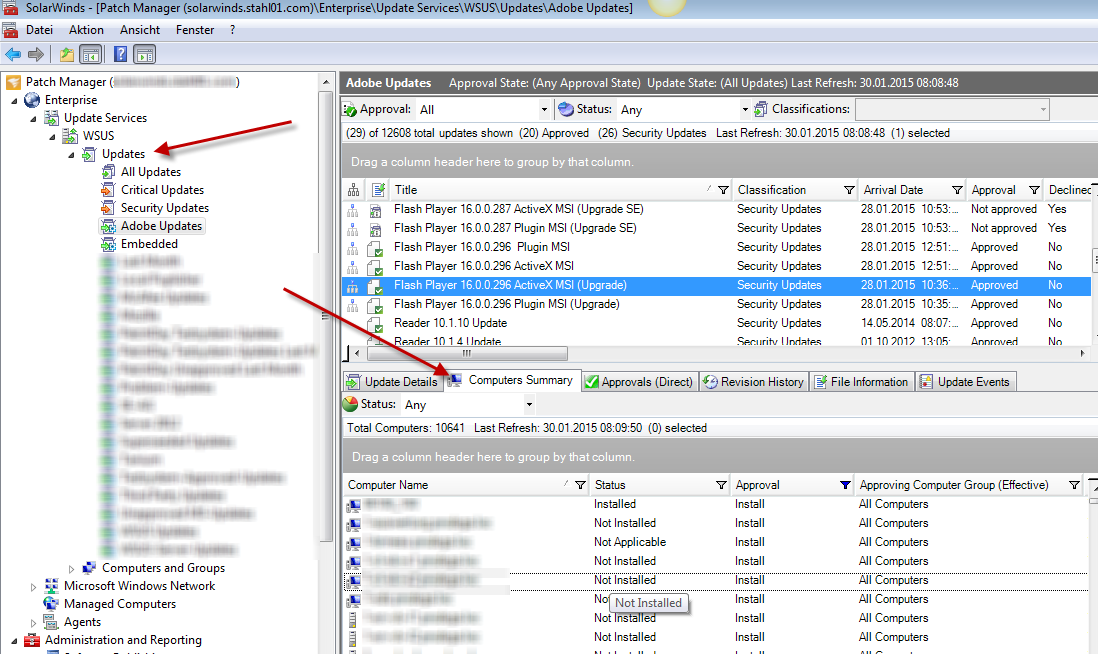Screen dimensions: 1098x654
Task: Click the Forward arrow toolbar icon
Action: tap(36, 54)
